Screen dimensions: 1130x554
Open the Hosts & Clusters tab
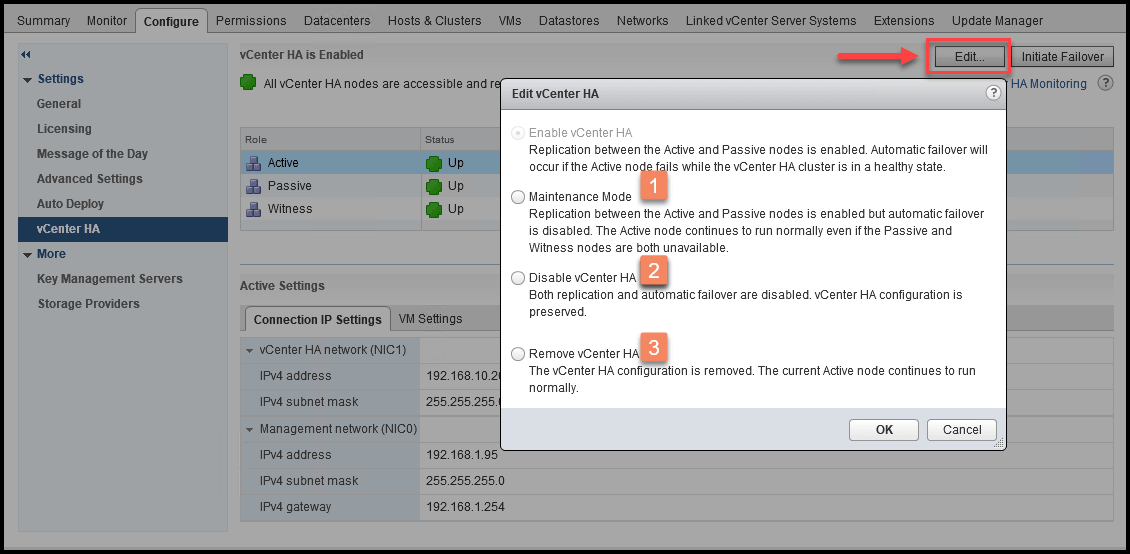pyautogui.click(x=435, y=20)
